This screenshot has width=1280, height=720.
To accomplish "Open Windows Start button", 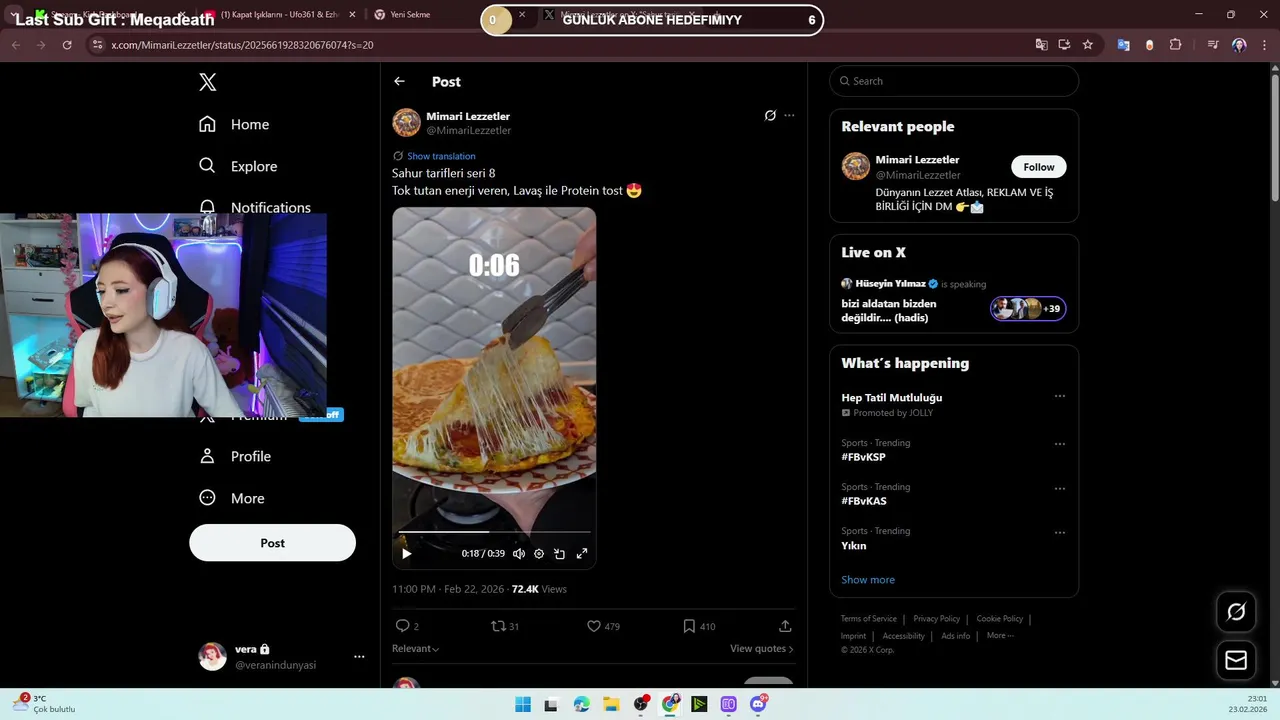I will pos(523,704).
